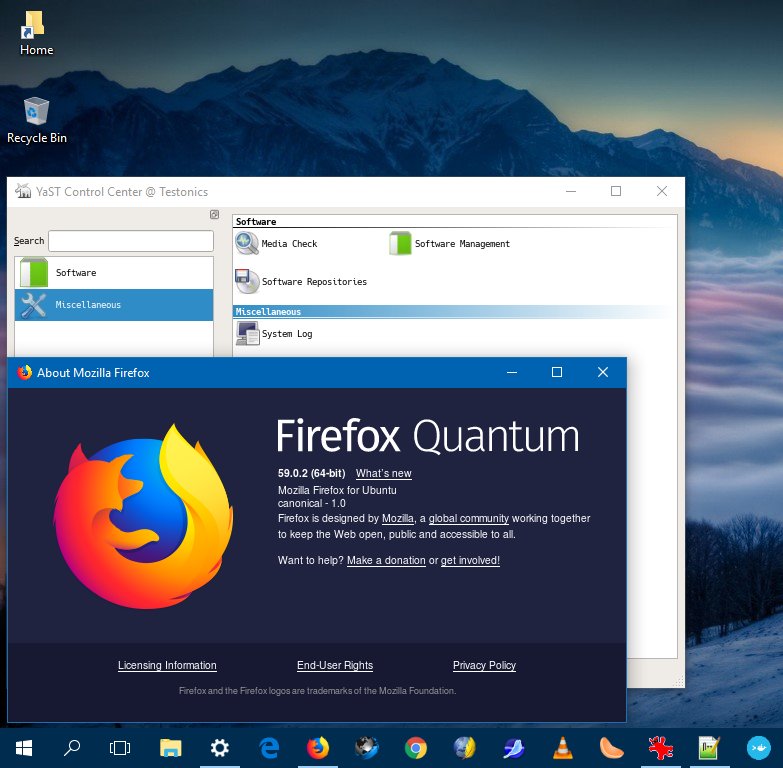Viewport: 783px width, 768px height.
Task: Click the green notepad taskbar icon
Action: click(x=709, y=748)
